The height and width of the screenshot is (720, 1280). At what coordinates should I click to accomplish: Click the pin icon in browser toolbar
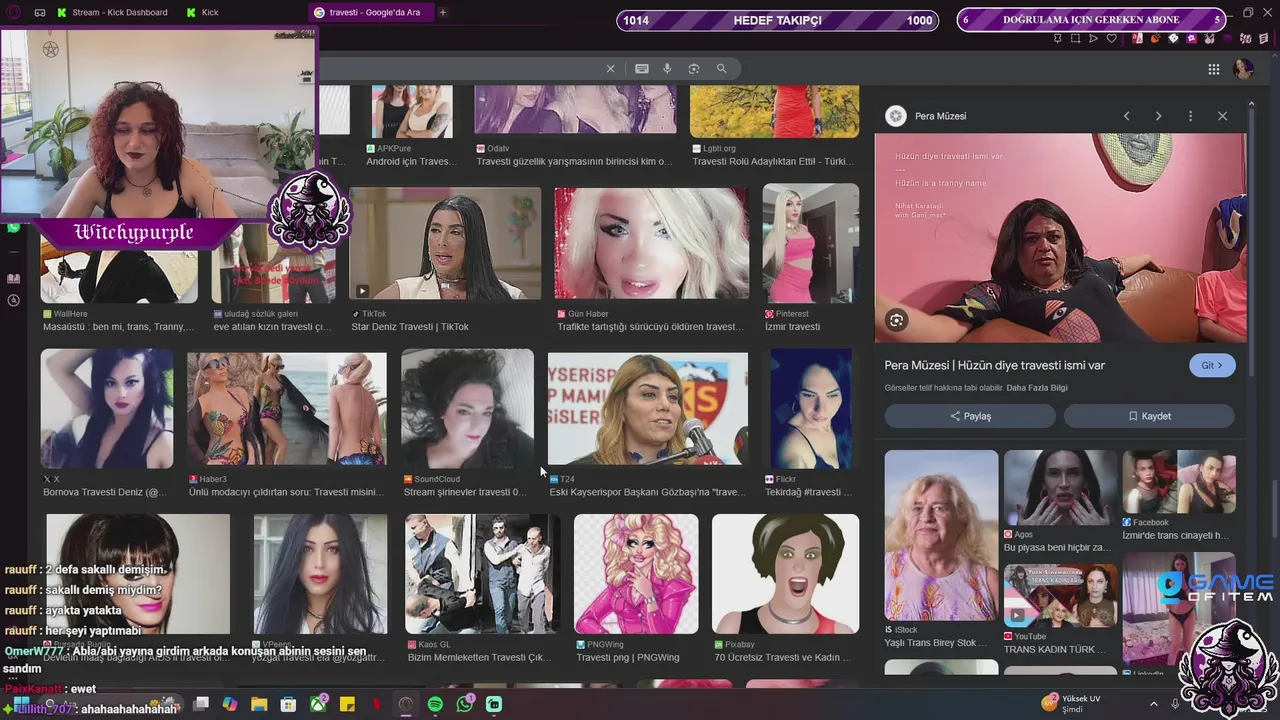(x=1057, y=39)
